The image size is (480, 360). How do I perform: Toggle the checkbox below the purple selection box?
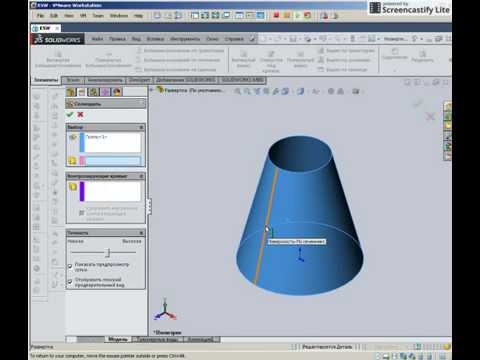point(81,212)
